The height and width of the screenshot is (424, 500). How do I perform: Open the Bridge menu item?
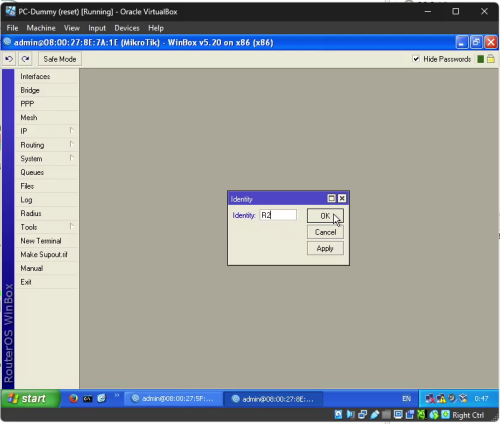point(46,90)
